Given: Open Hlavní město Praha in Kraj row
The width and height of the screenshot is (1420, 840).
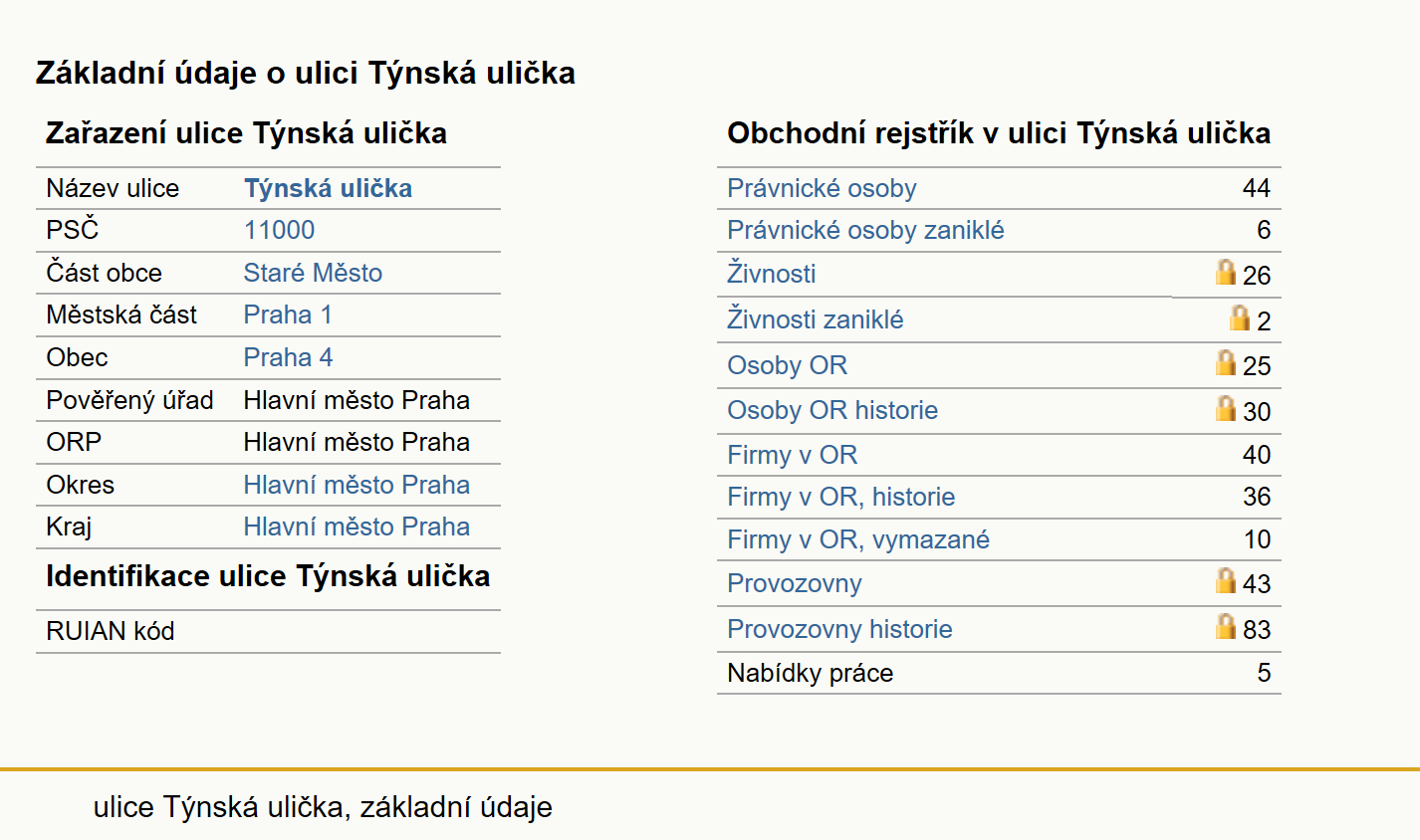Looking at the screenshot, I should click(x=356, y=526).
